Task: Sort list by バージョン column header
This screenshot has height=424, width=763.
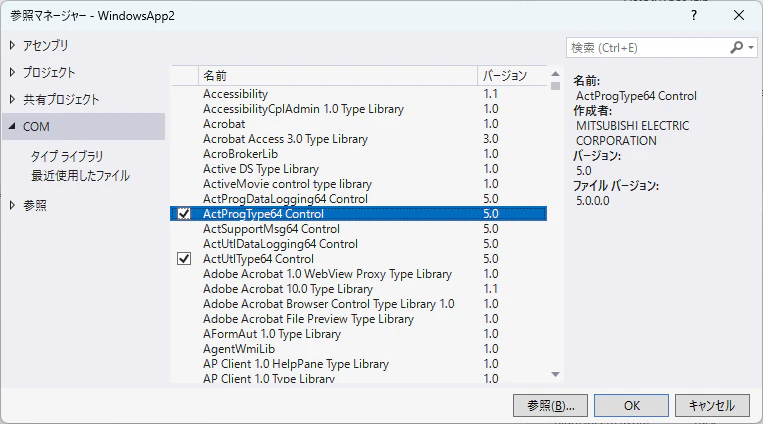Action: pos(512,75)
